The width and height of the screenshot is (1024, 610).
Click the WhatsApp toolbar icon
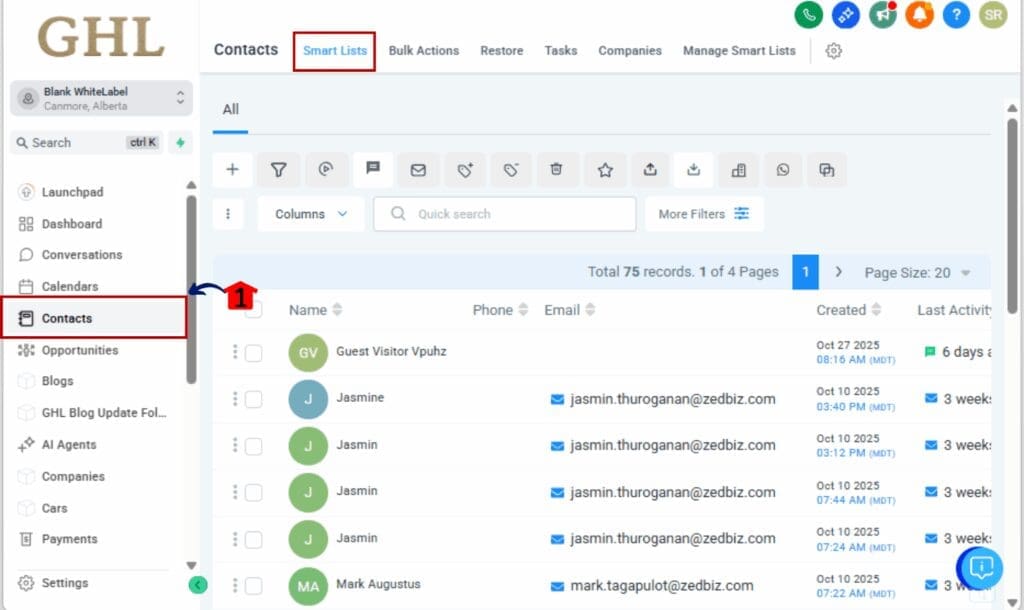pyautogui.click(x=783, y=170)
